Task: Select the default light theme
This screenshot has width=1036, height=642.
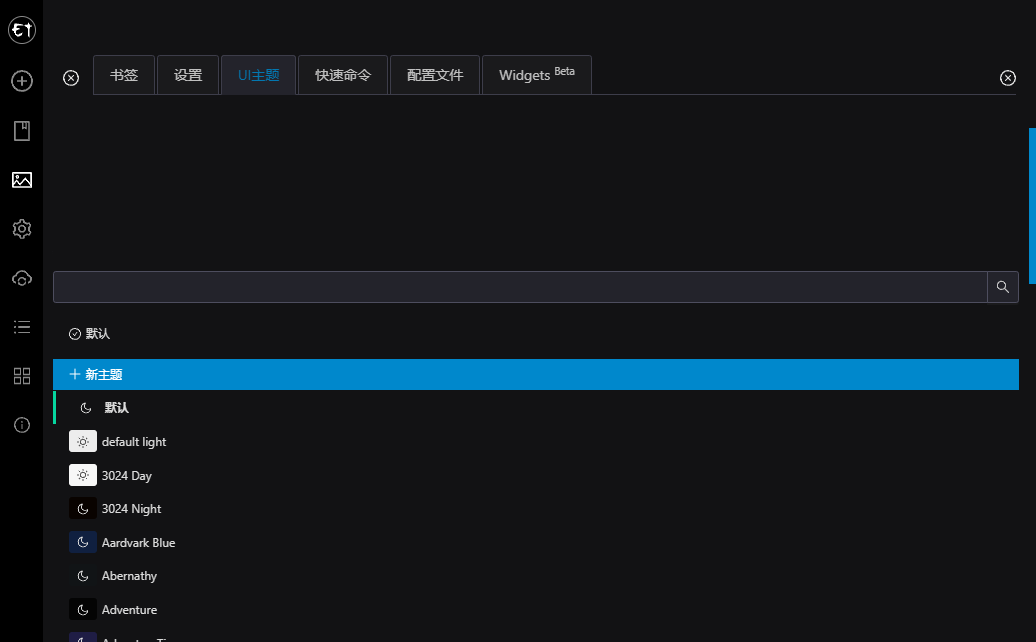Action: (x=135, y=441)
